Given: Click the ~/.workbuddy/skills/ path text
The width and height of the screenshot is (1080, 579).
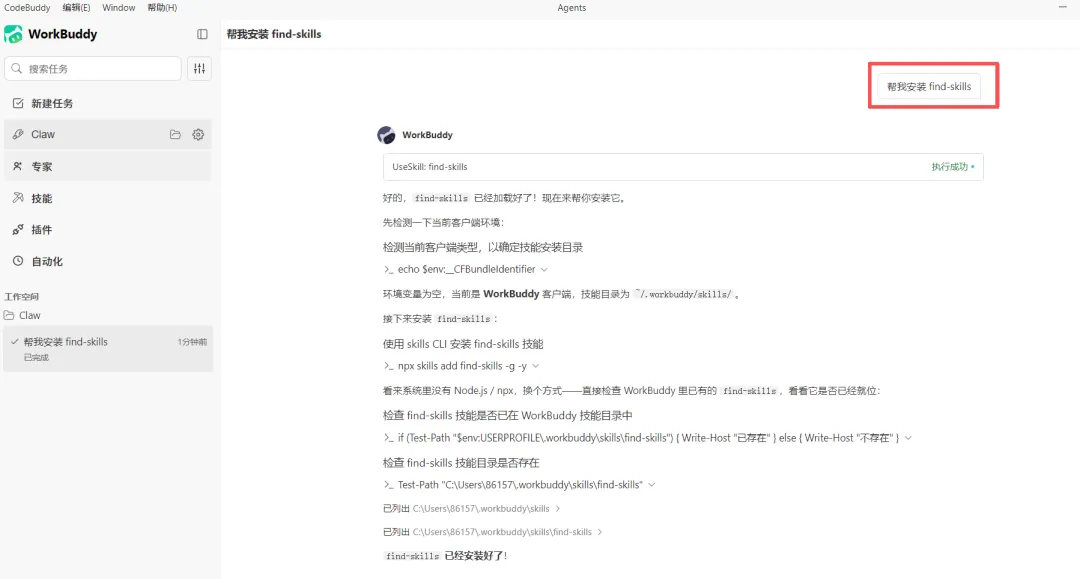Looking at the screenshot, I should 683,294.
